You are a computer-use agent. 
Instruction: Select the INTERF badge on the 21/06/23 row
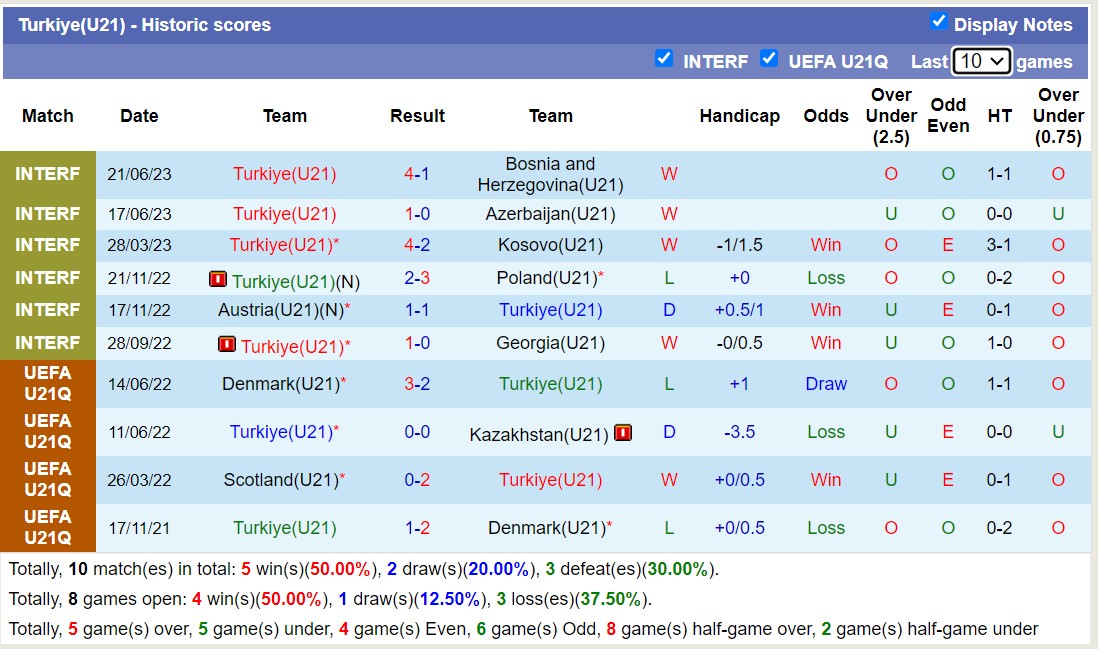click(48, 173)
